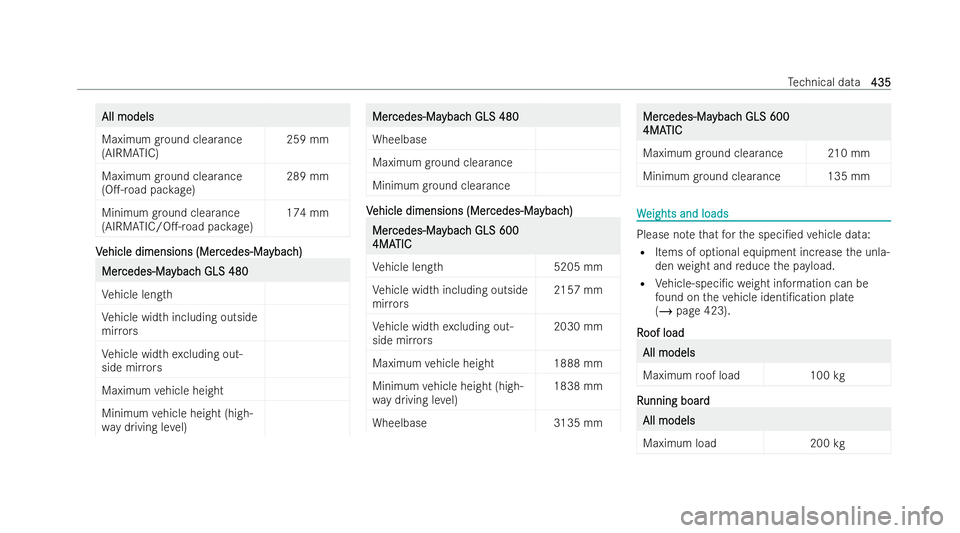Viewport: 960px width, 533px height.
Task: Click 'Please note that for the specified vehicle data' text
Action: (x=753, y=234)
